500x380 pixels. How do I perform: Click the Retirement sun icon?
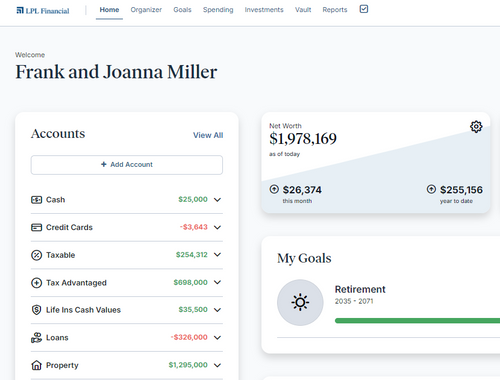pyautogui.click(x=300, y=302)
